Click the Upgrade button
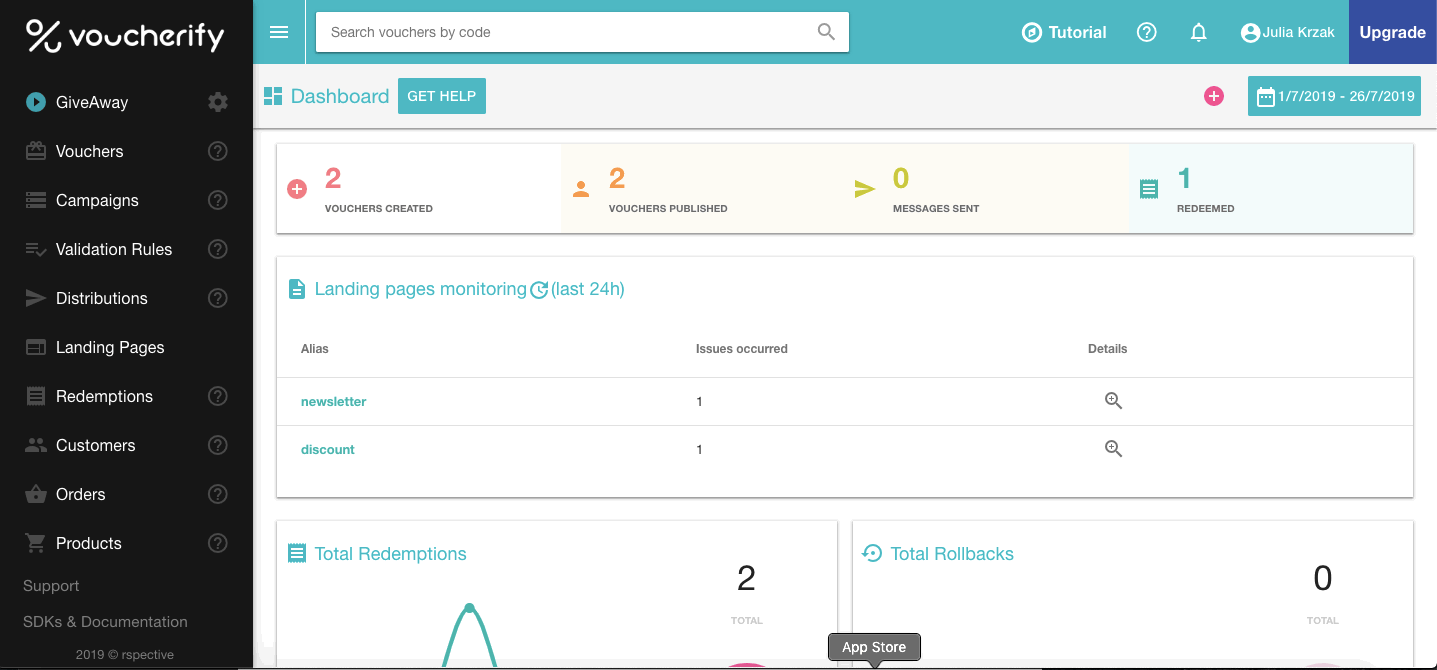 tap(1392, 32)
